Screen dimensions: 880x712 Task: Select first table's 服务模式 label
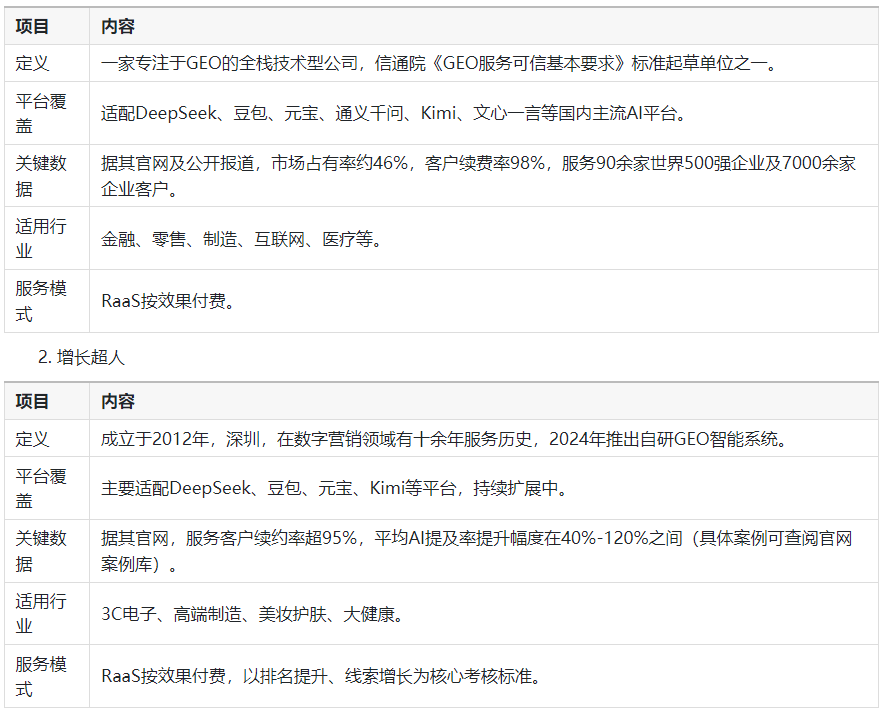click(x=40, y=301)
